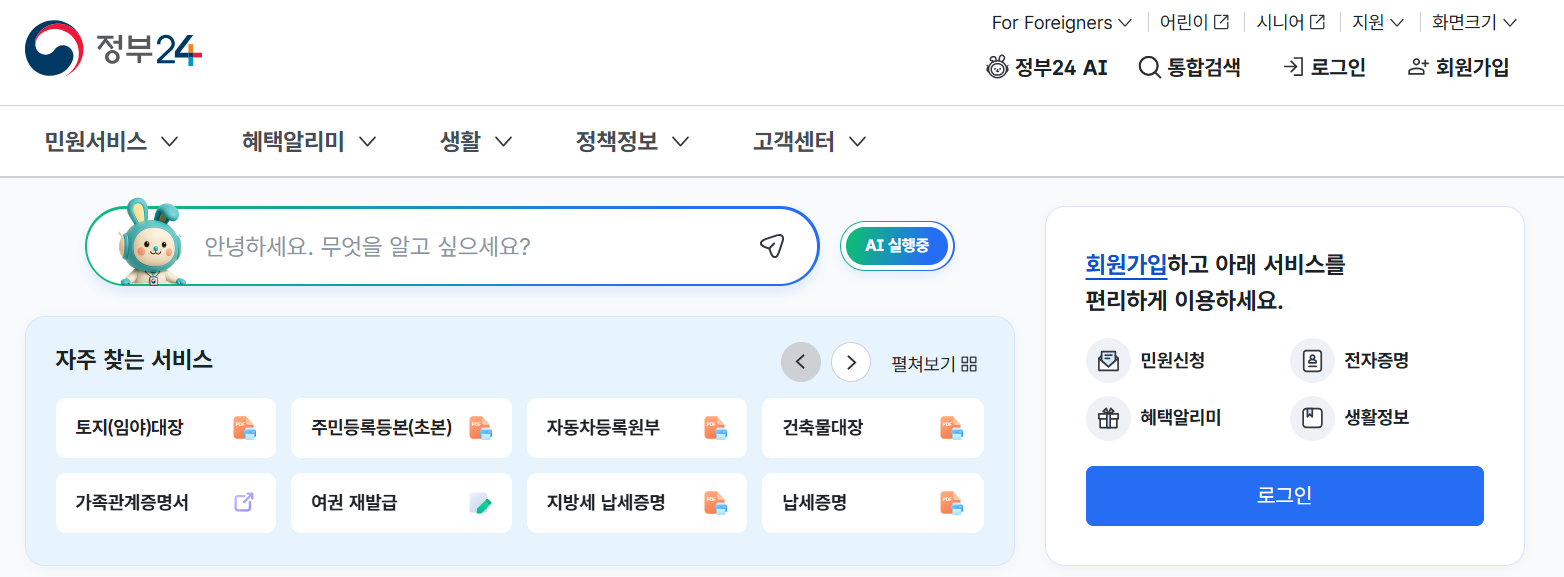Click the 민원신청 envelope icon

coord(1108,361)
